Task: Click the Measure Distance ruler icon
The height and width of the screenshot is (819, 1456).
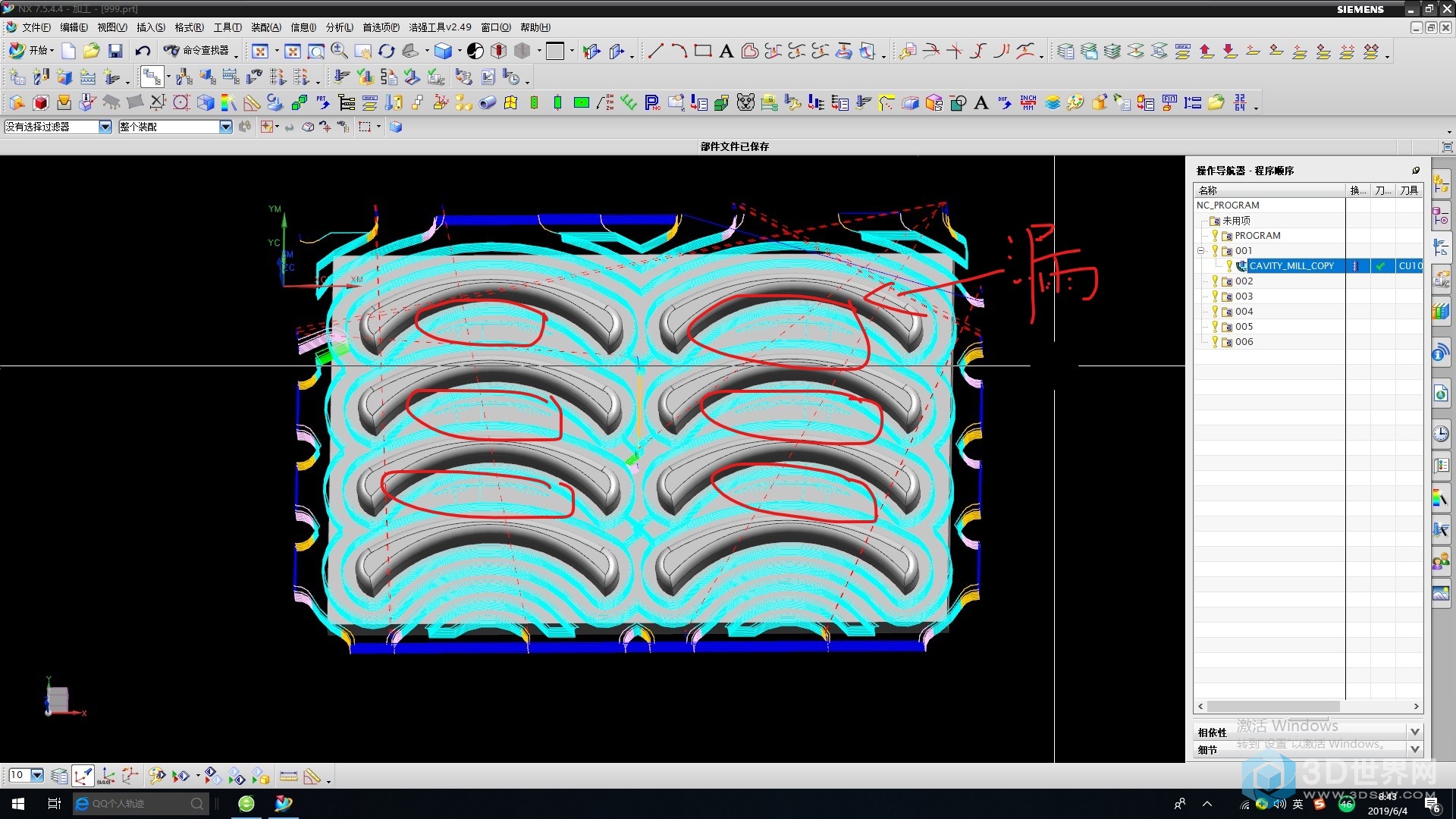Action: click(288, 776)
